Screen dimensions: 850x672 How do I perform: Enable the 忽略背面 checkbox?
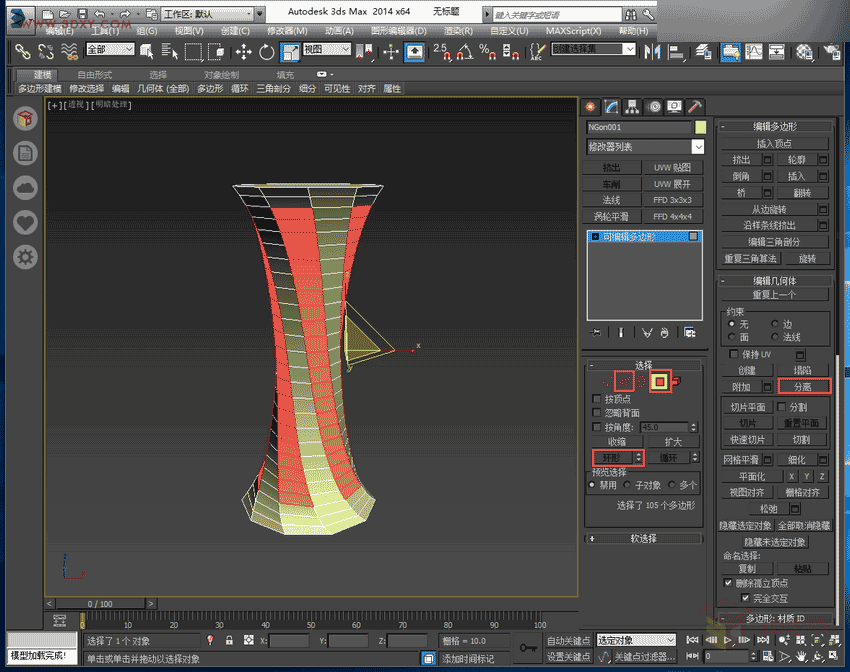tap(597, 413)
